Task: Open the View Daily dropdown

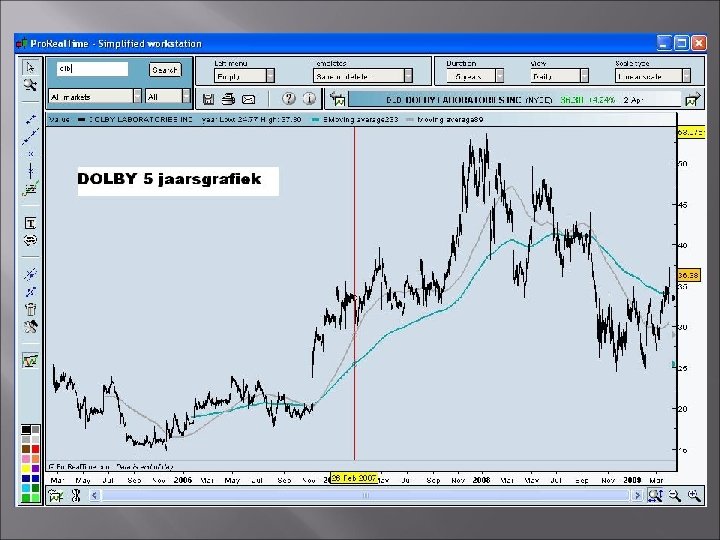Action: [559, 76]
